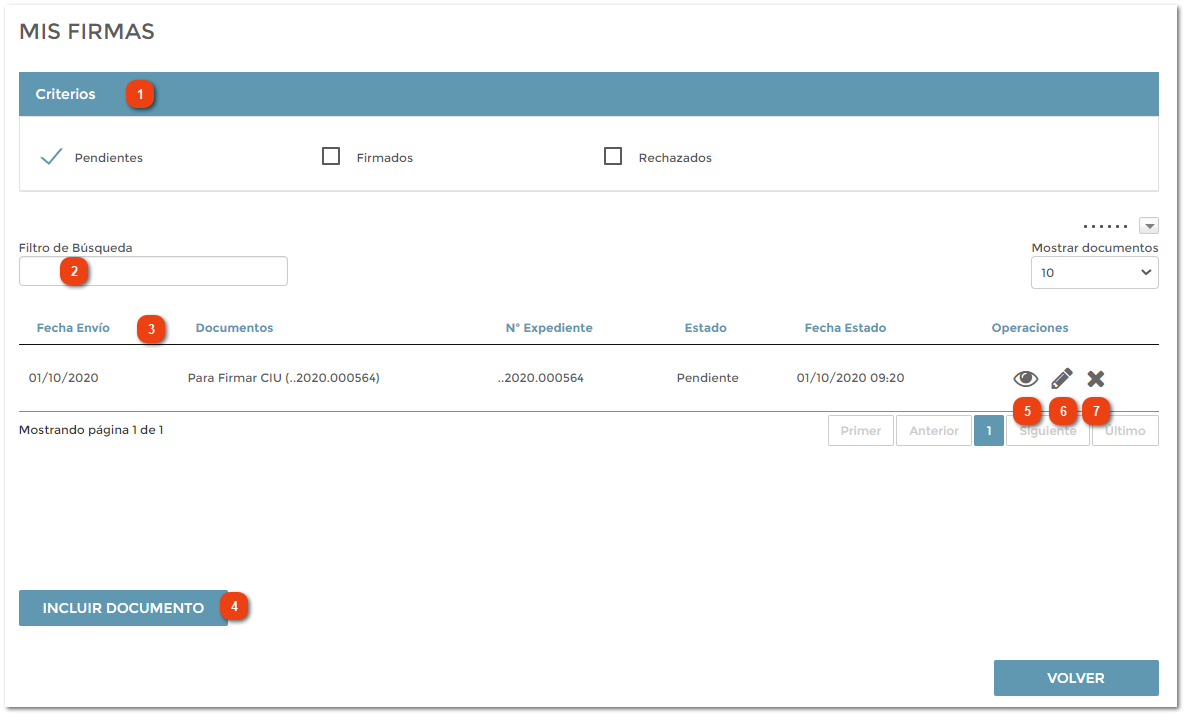Select the Para Firmar CIU document row

(283, 378)
